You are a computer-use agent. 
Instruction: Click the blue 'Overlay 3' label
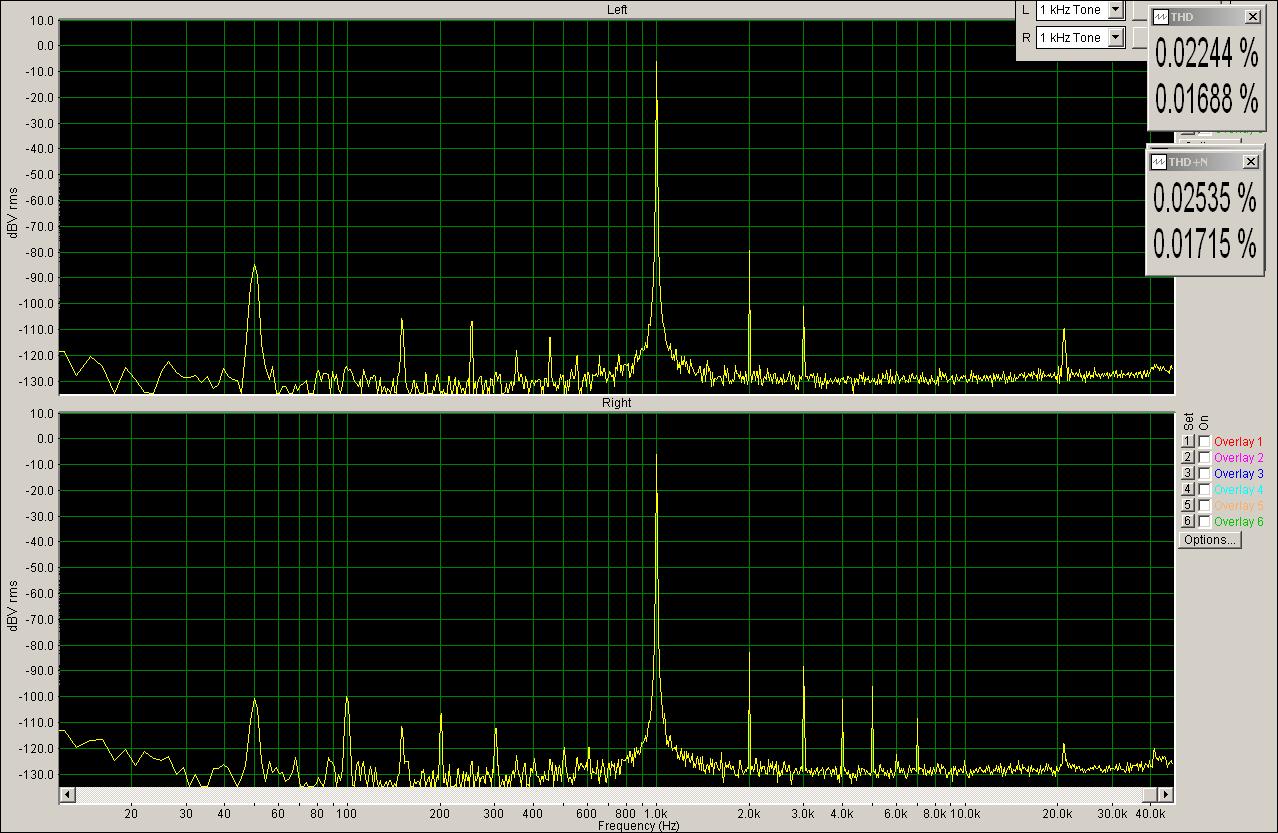[x=1238, y=474]
